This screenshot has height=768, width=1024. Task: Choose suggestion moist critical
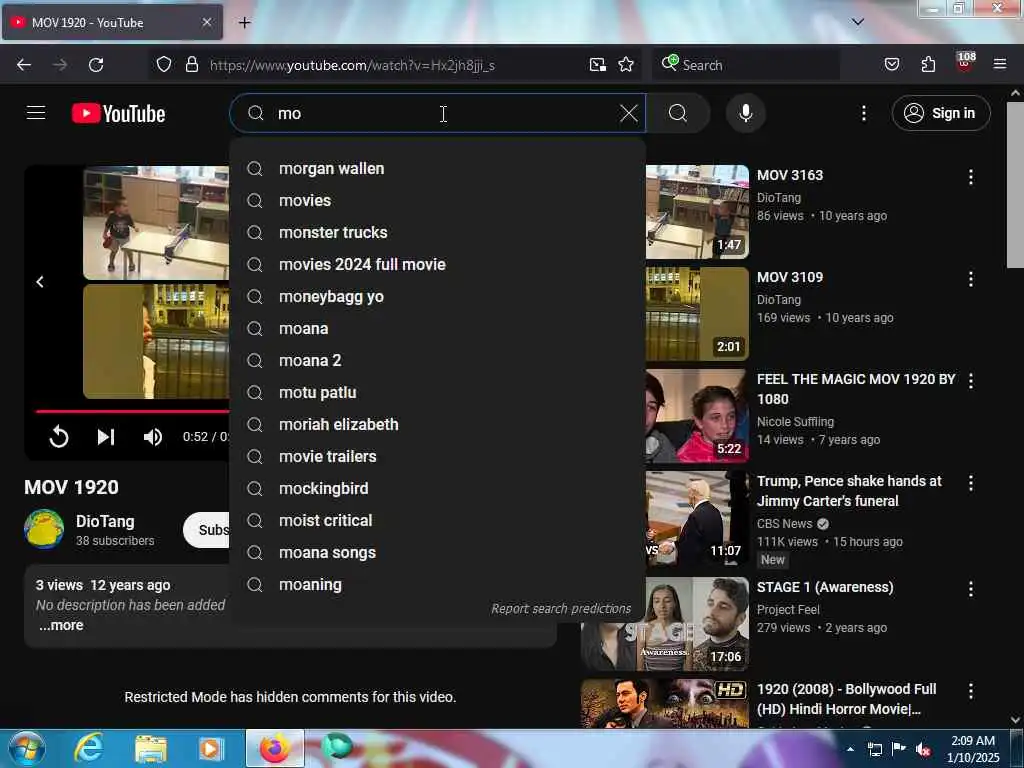click(x=438, y=520)
